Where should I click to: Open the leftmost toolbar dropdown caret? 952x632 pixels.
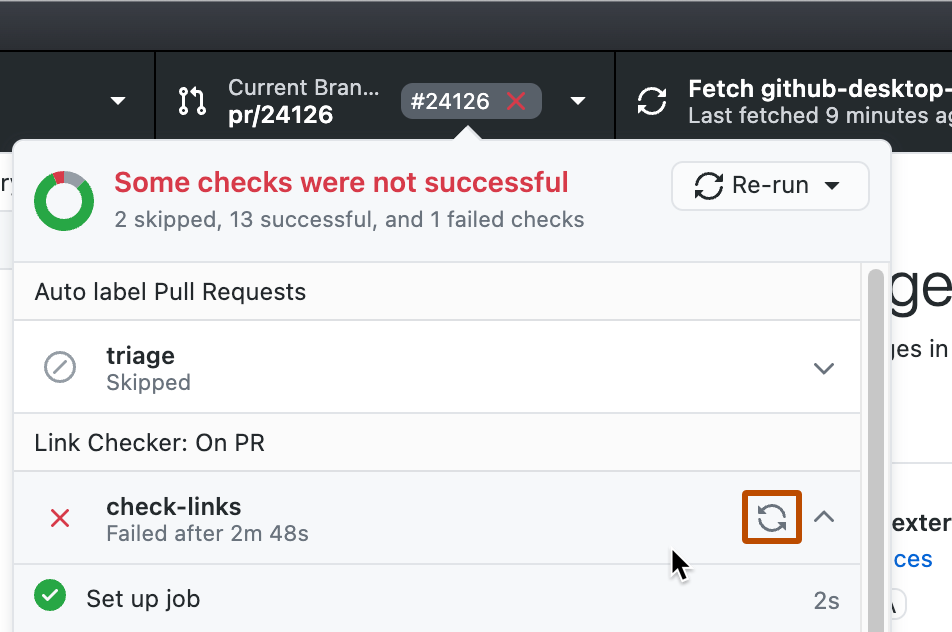[x=117, y=100]
